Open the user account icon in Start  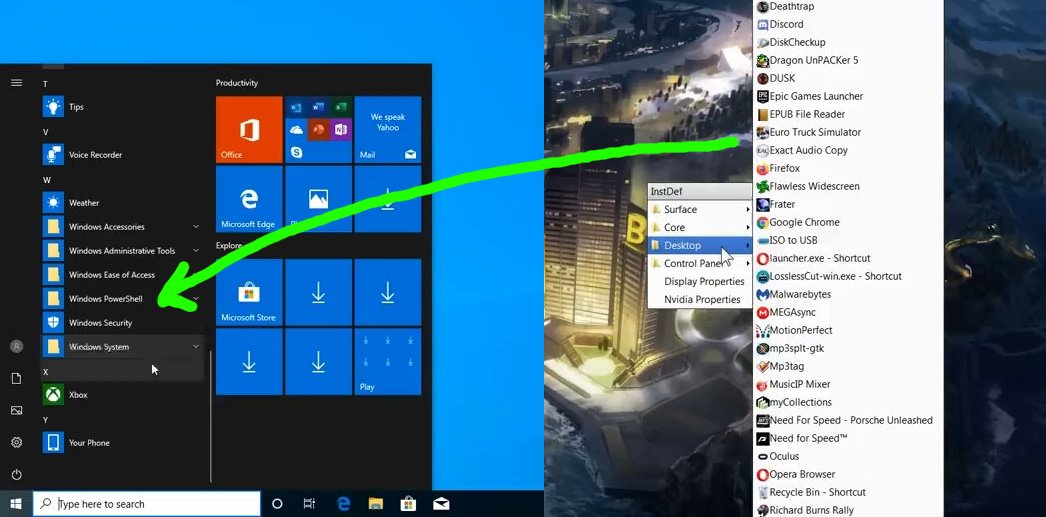click(x=17, y=346)
